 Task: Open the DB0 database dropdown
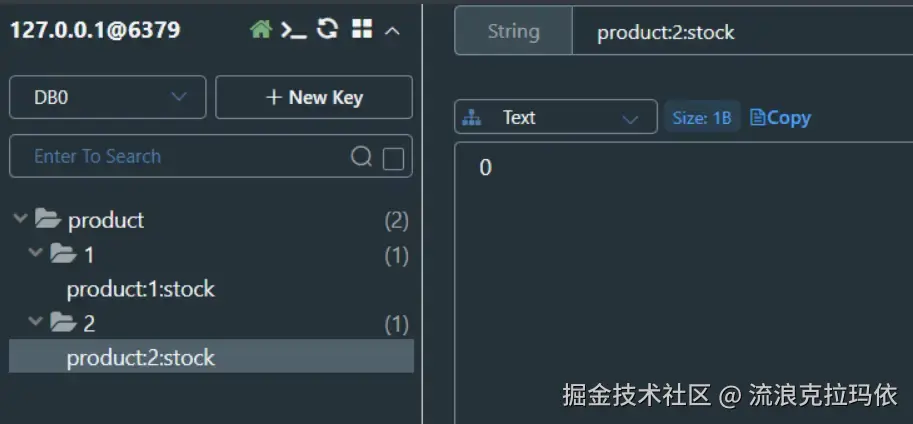[x=108, y=97]
